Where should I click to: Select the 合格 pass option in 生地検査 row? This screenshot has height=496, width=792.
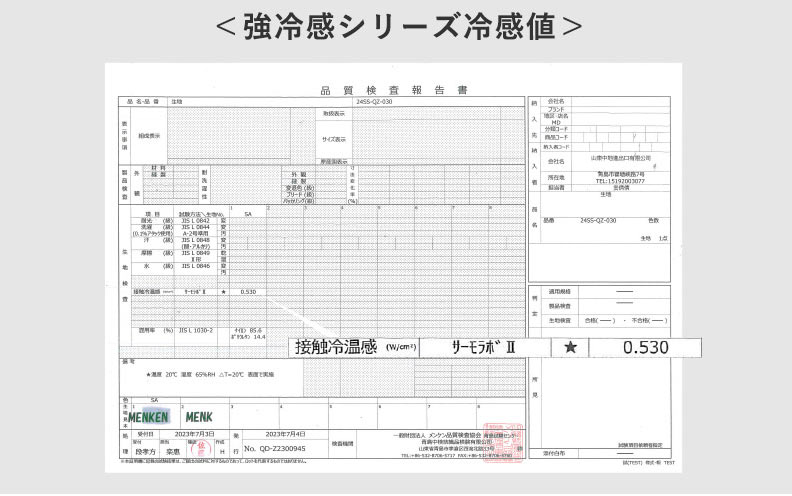[x=592, y=320]
